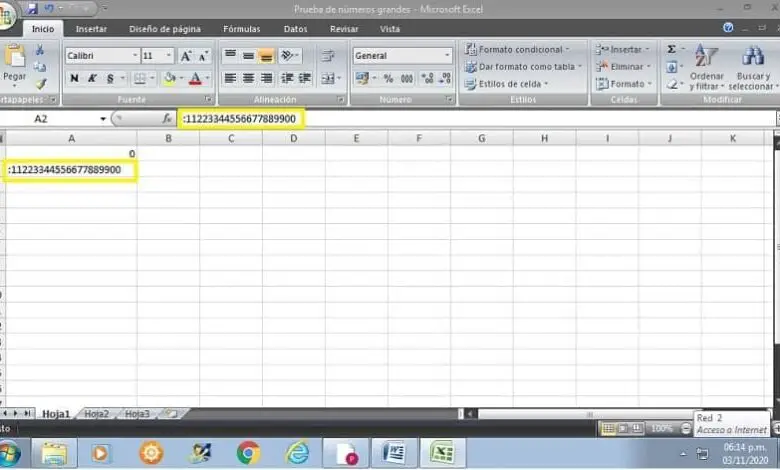Select column B header
This screenshot has width=780, height=470.
coord(168,138)
